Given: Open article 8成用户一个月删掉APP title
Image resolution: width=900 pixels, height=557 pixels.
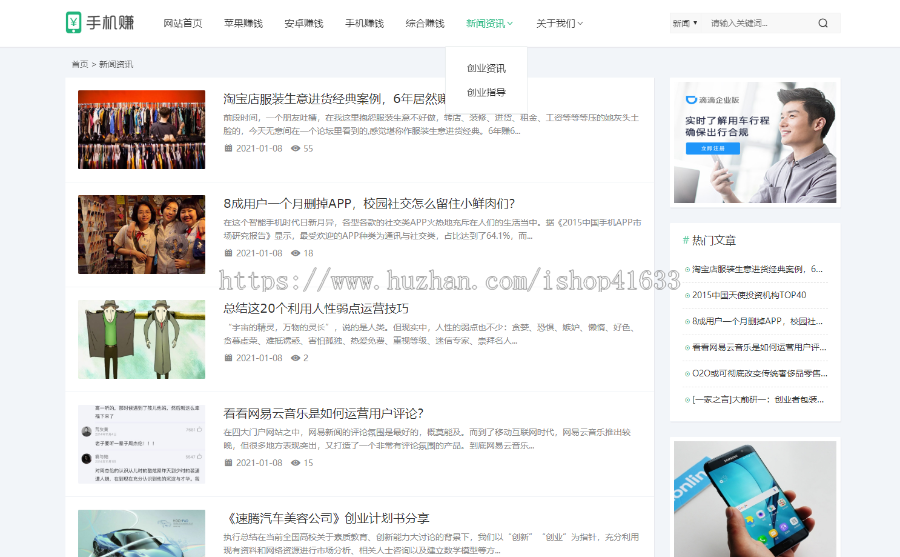Looking at the screenshot, I should coord(369,204).
